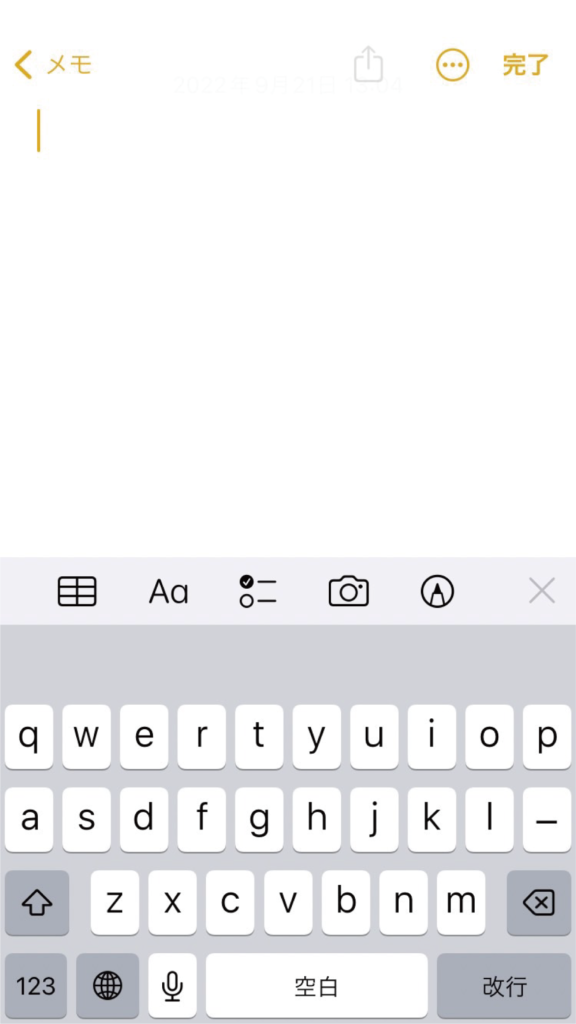Go back to メモ list
This screenshot has width=576, height=1024.
[53, 65]
